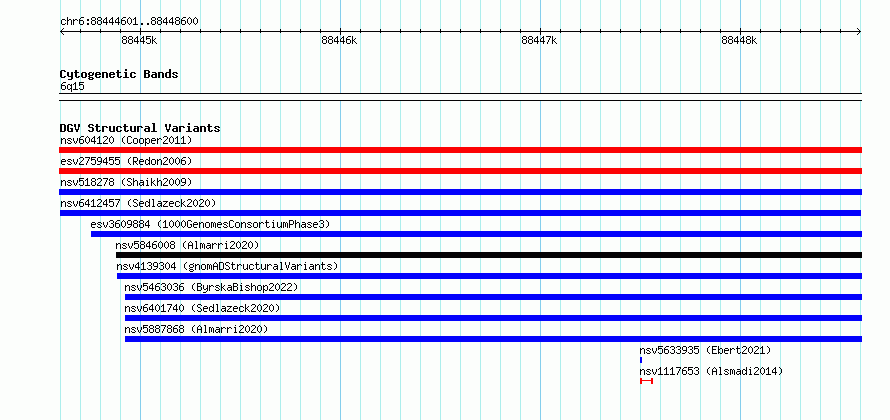Screen dimensions: 890x420
Task: Click the DGV Structural Variants track title
Action: click(x=140, y=128)
